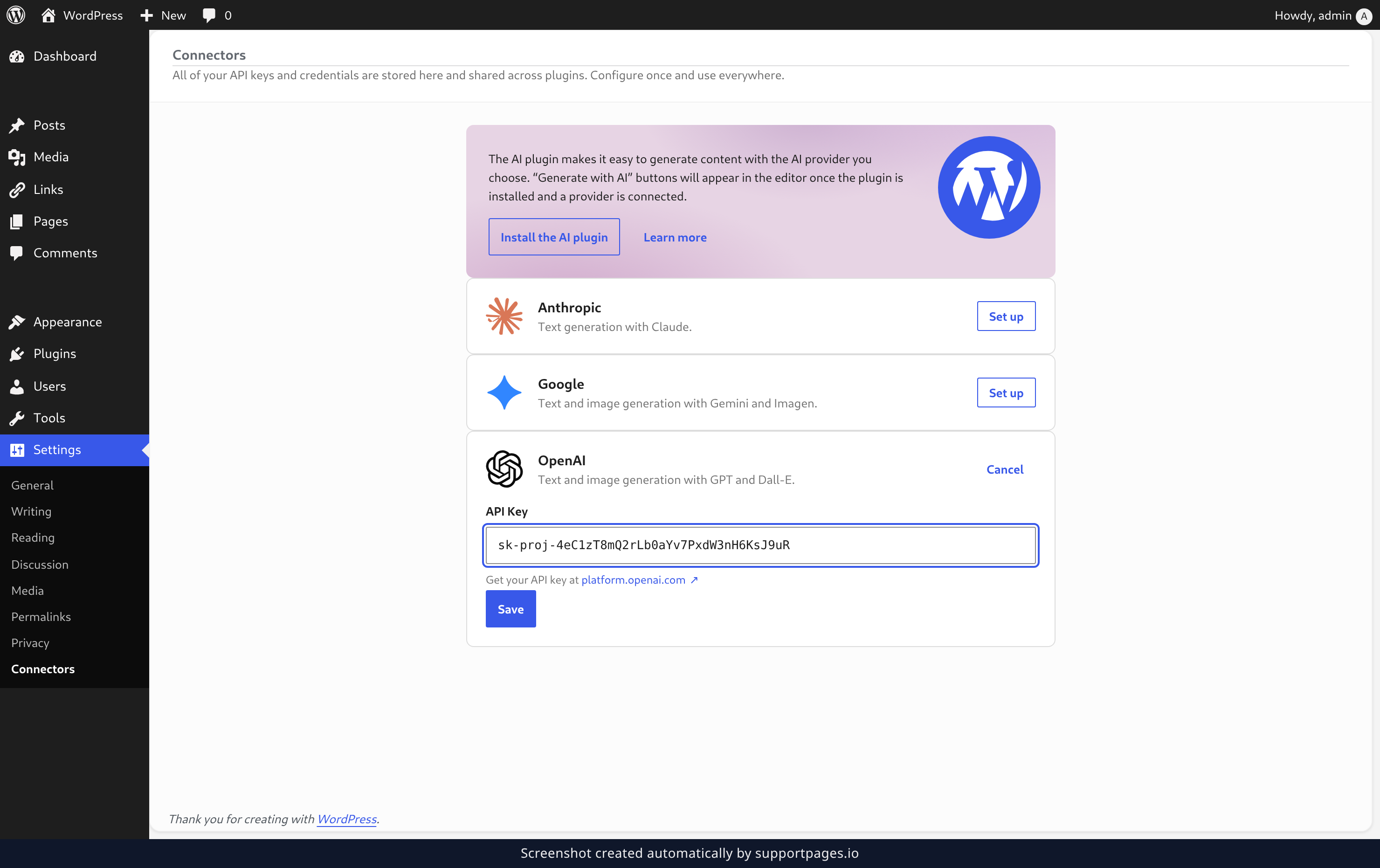The height and width of the screenshot is (868, 1380).
Task: Click the Appearance paintbrush icon
Action: 17,322
